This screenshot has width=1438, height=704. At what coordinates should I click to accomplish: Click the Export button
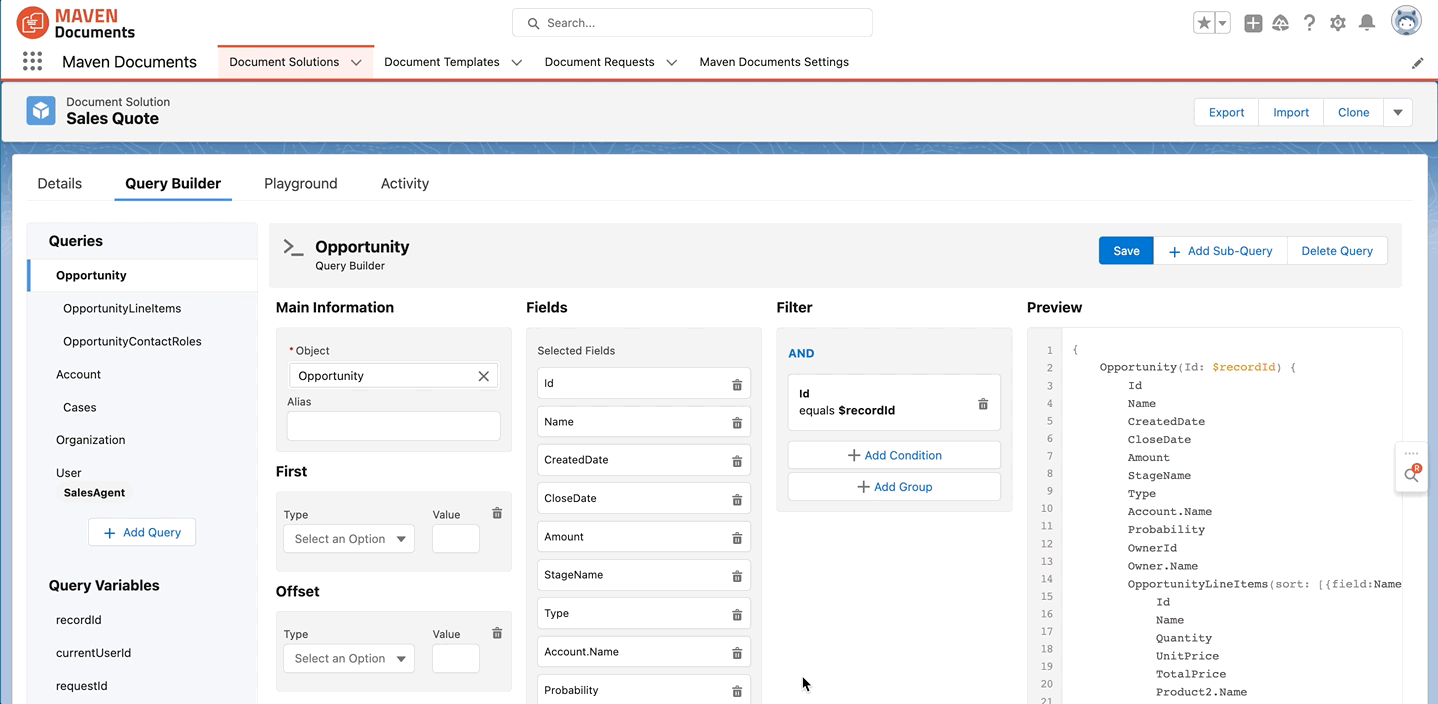point(1227,112)
